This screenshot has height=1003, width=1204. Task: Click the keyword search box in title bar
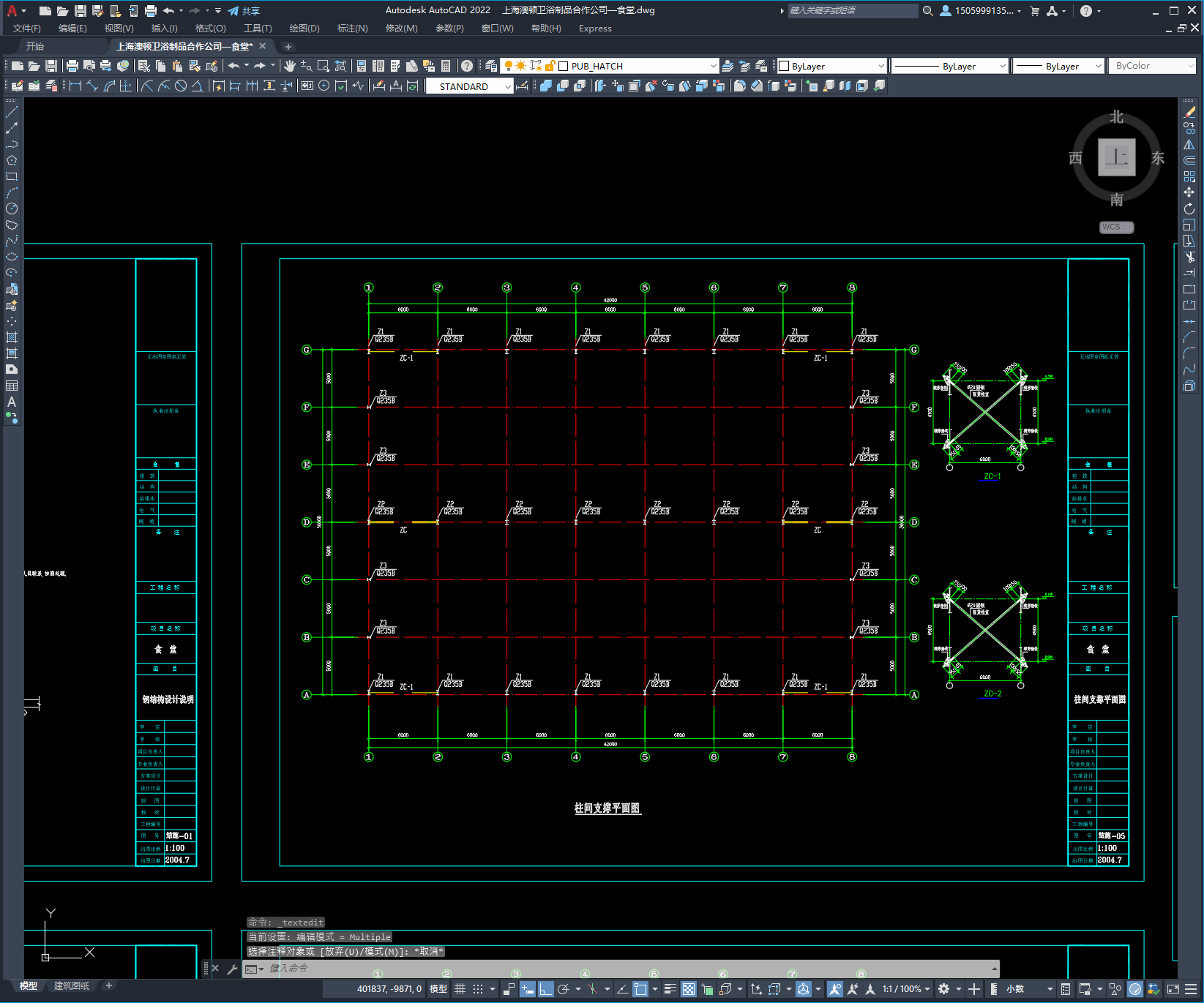pyautogui.click(x=853, y=11)
